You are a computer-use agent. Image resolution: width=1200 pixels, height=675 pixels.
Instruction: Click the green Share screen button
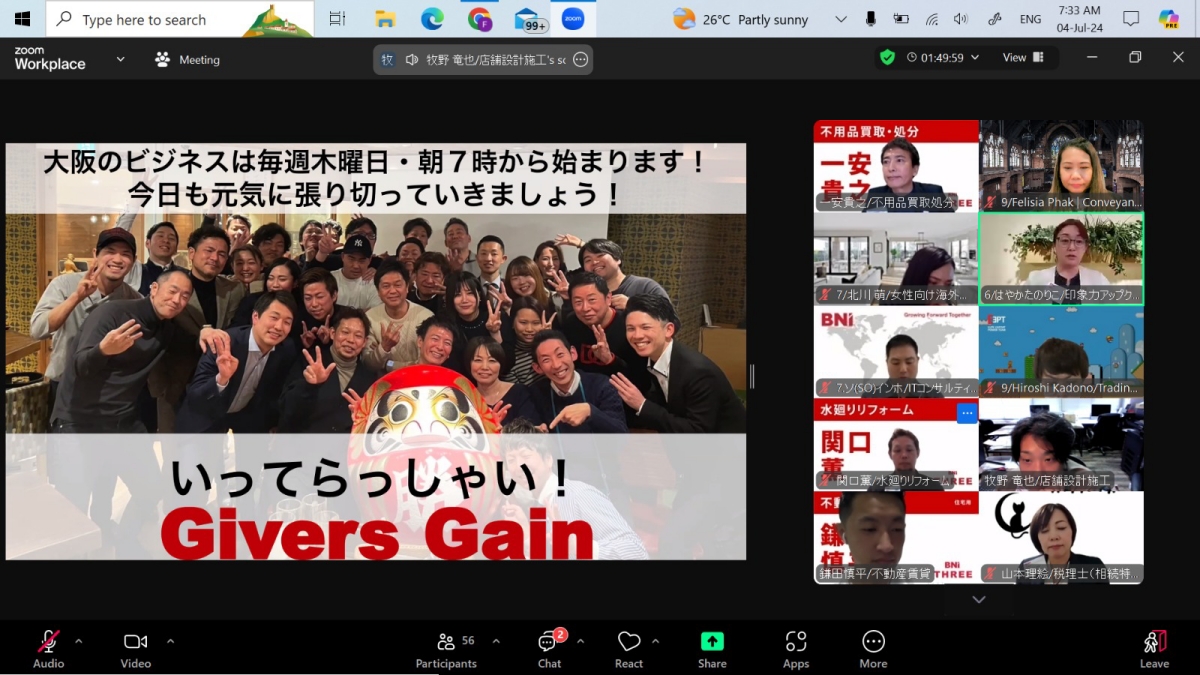click(x=712, y=648)
